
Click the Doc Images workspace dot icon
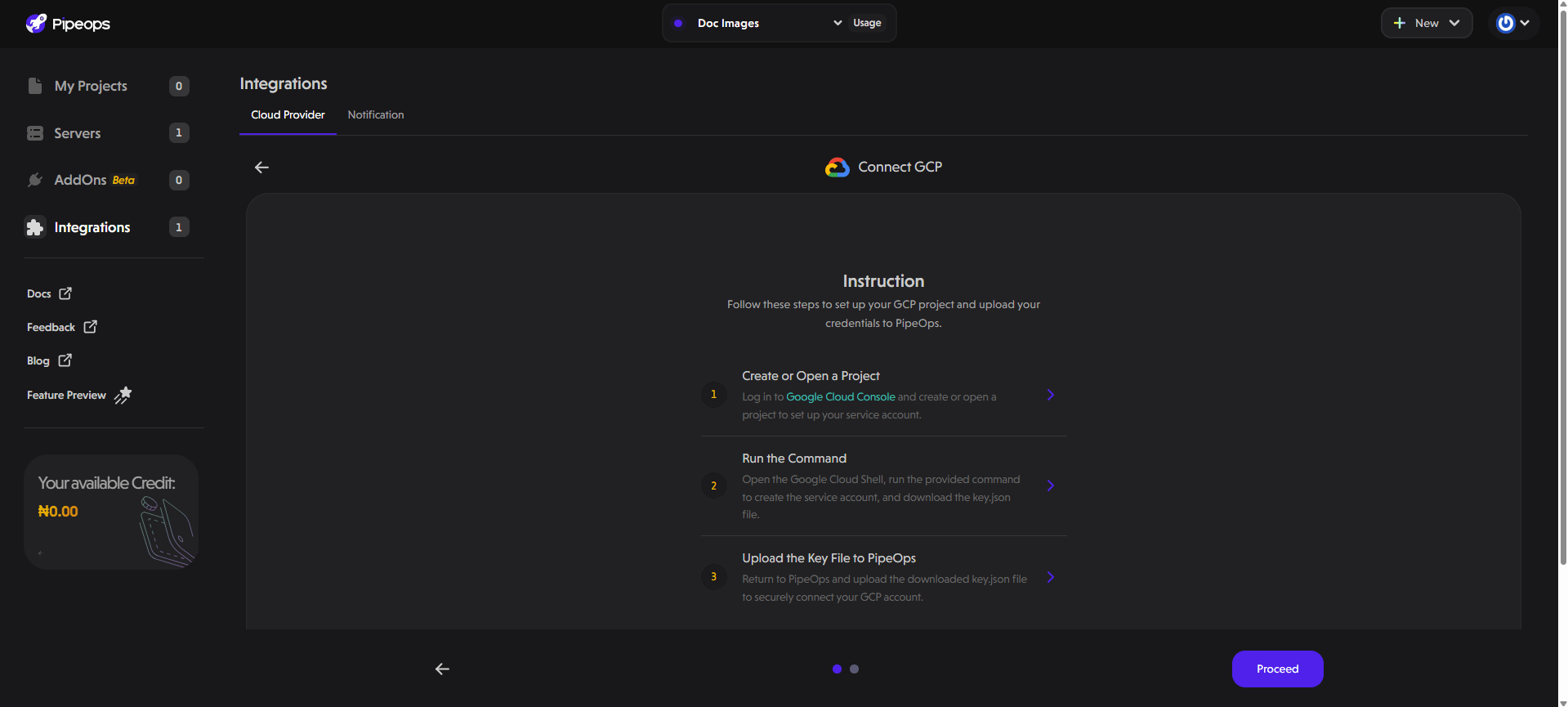click(678, 23)
